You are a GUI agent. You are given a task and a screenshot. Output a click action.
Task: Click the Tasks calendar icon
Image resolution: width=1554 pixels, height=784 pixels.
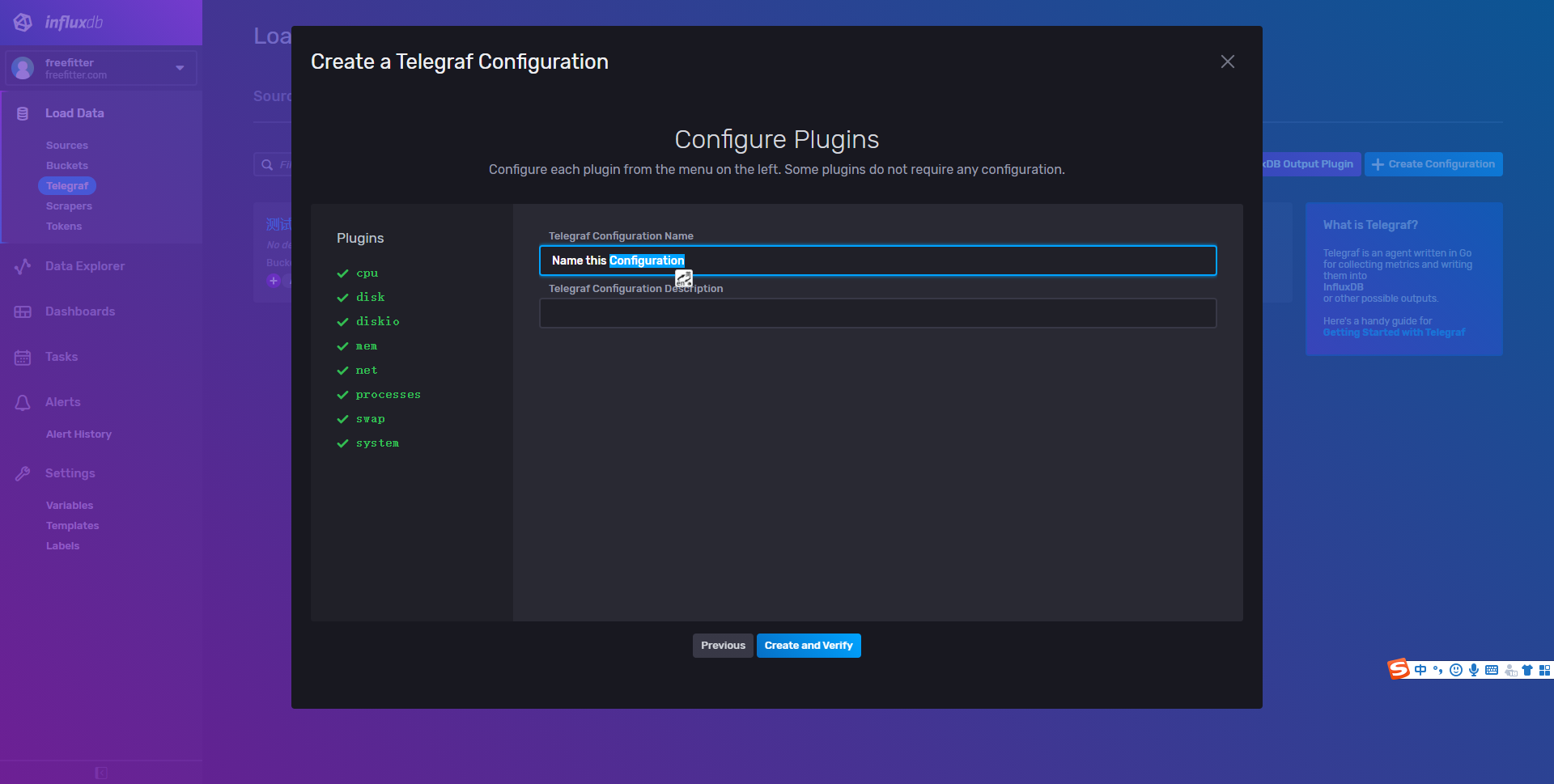coord(23,357)
